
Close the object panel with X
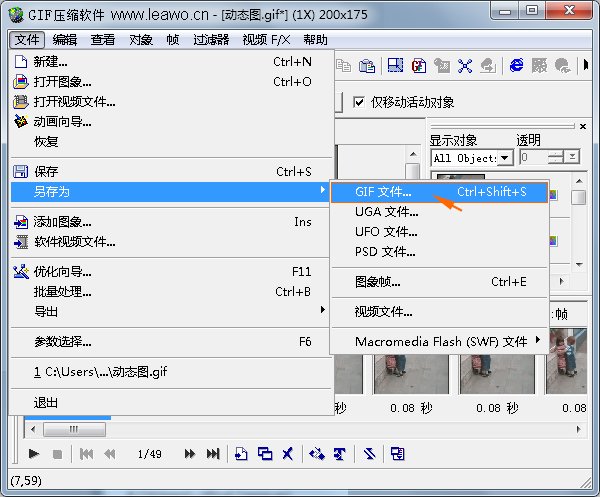tap(585, 126)
